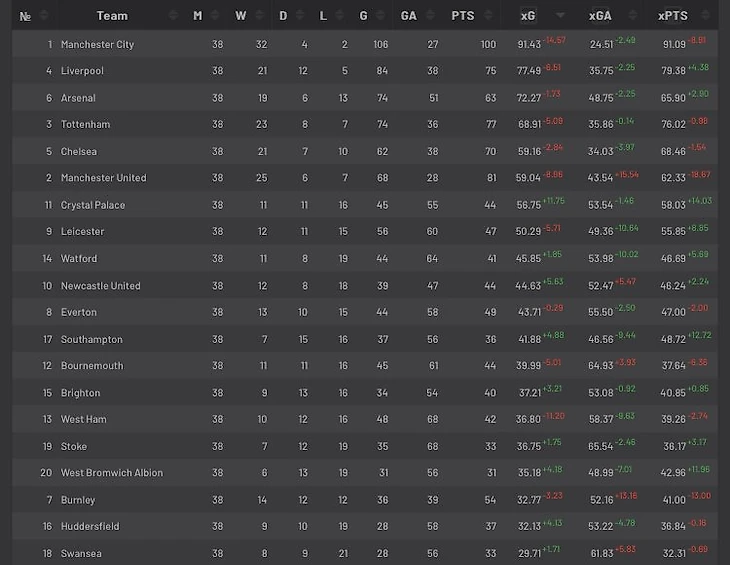
Task: Click the West Bromwich Albion team name
Action: point(112,472)
